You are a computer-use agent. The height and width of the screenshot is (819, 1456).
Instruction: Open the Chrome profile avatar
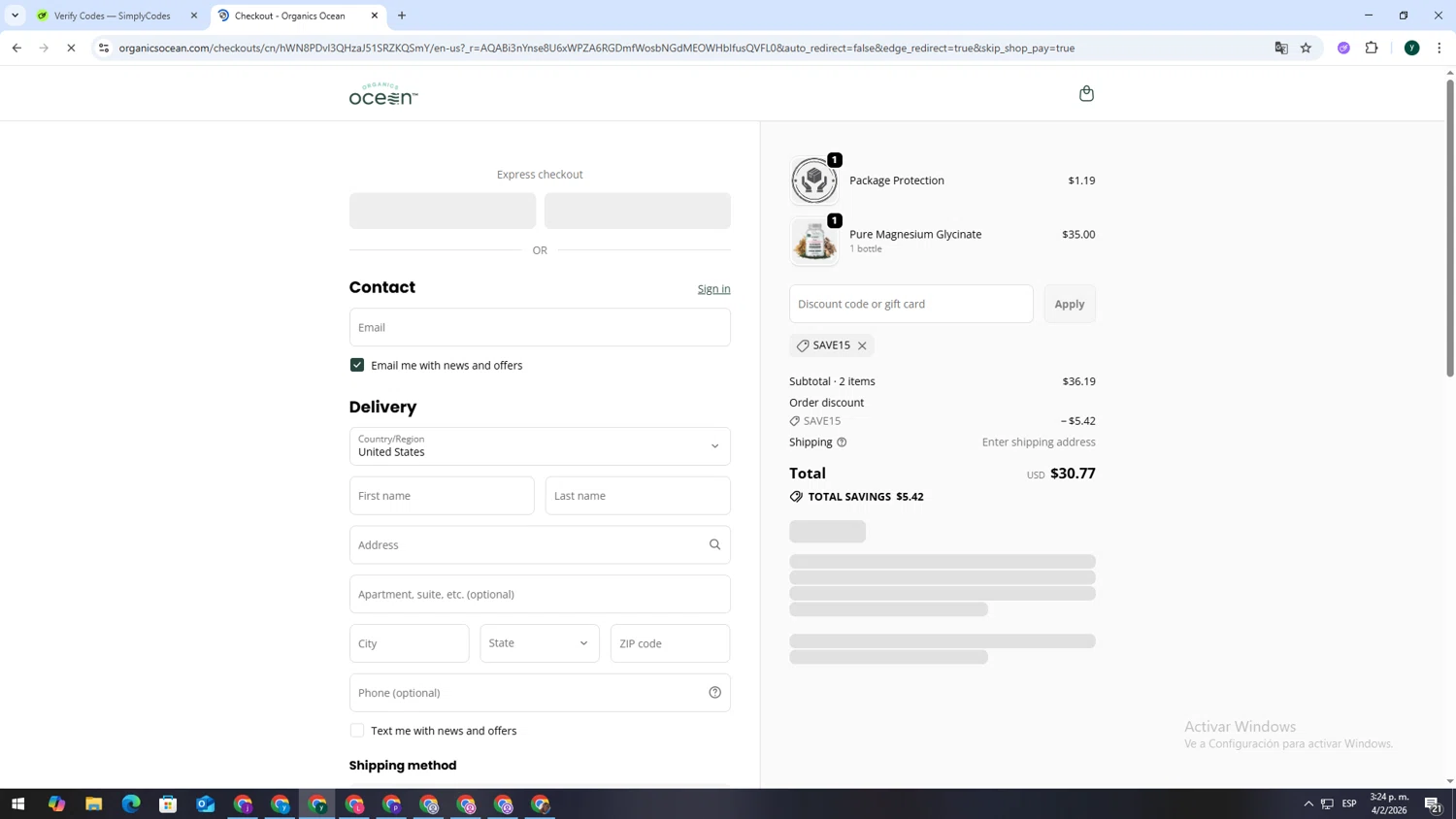pyautogui.click(x=1412, y=48)
